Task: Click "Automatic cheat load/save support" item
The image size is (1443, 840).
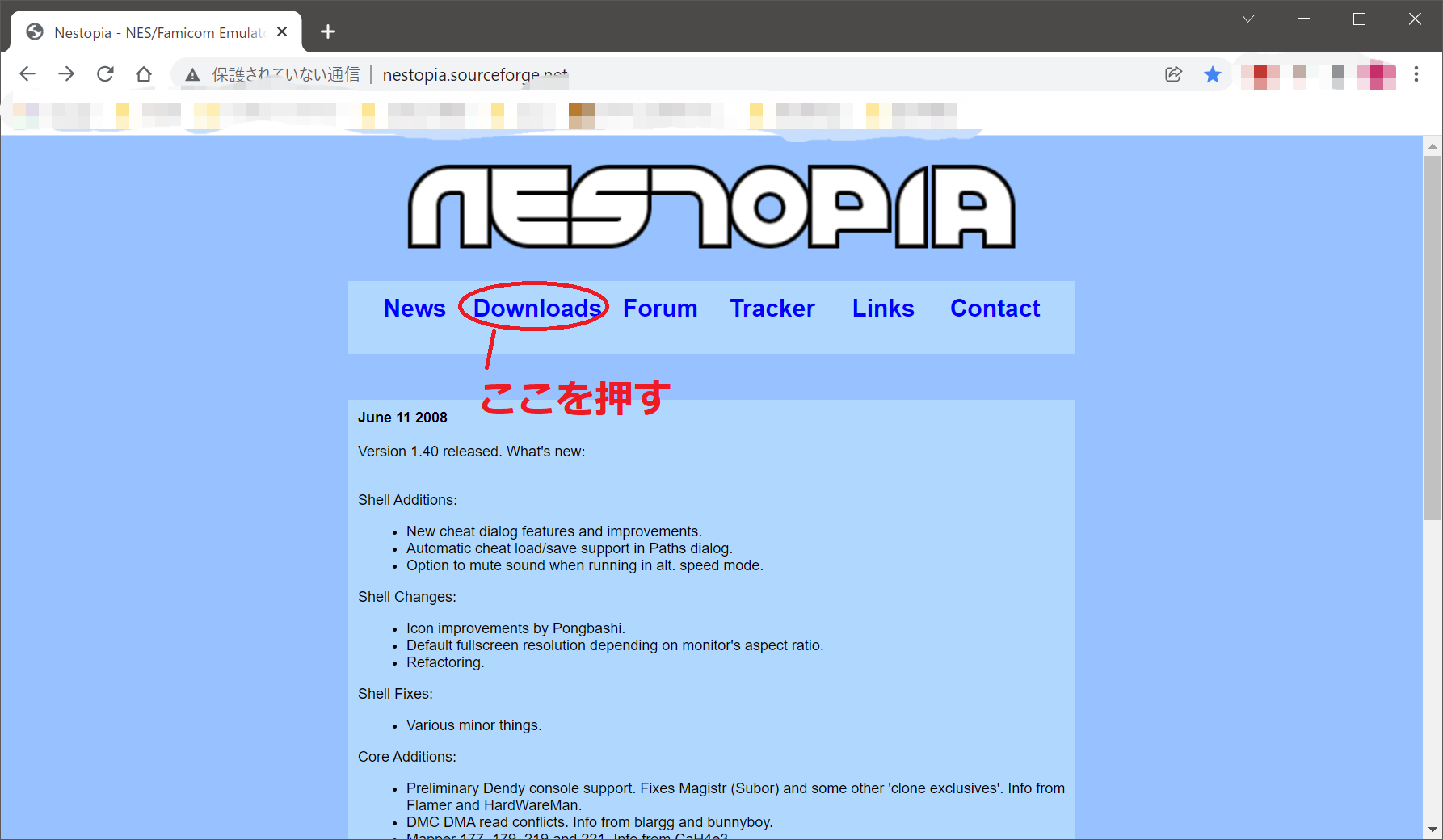Action: (570, 548)
